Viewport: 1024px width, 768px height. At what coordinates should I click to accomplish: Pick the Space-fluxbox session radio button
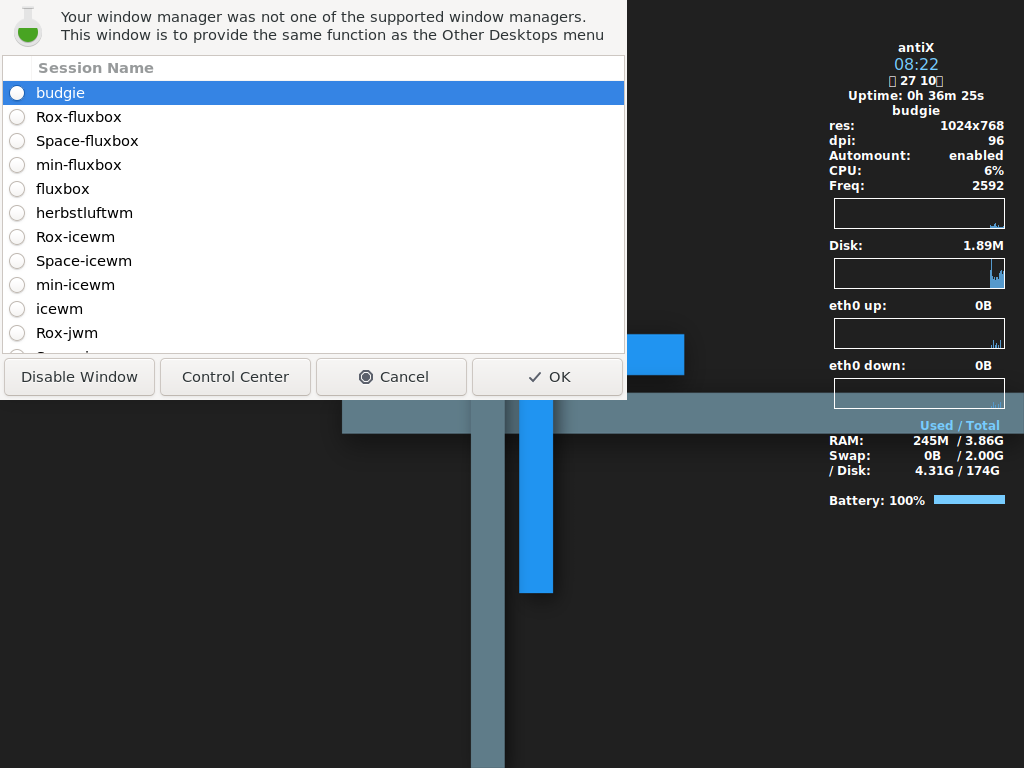tap(18, 141)
